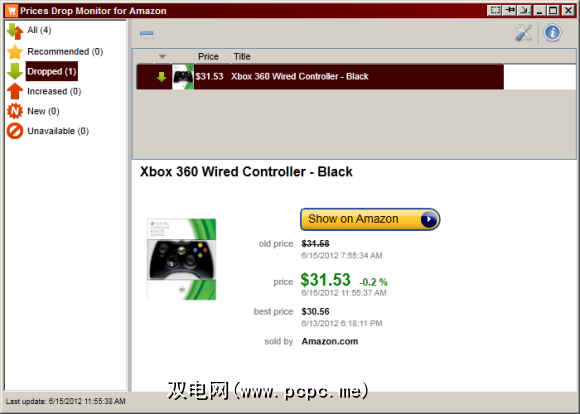Click the orange Increased arrow icon
The width and height of the screenshot is (580, 414).
15,91
